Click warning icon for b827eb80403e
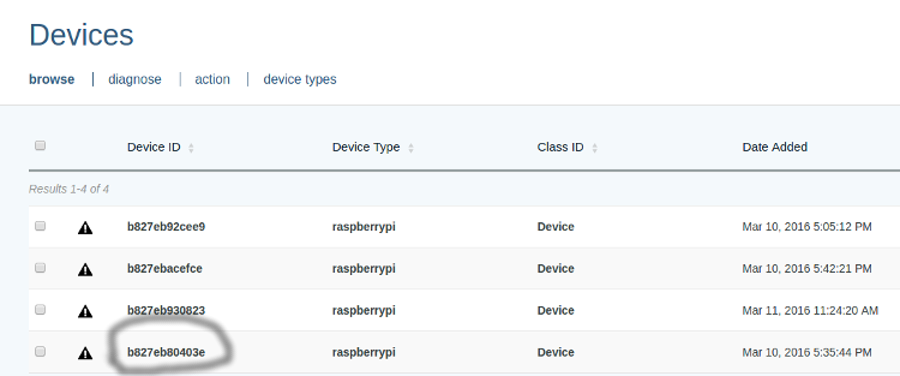 (x=85, y=352)
